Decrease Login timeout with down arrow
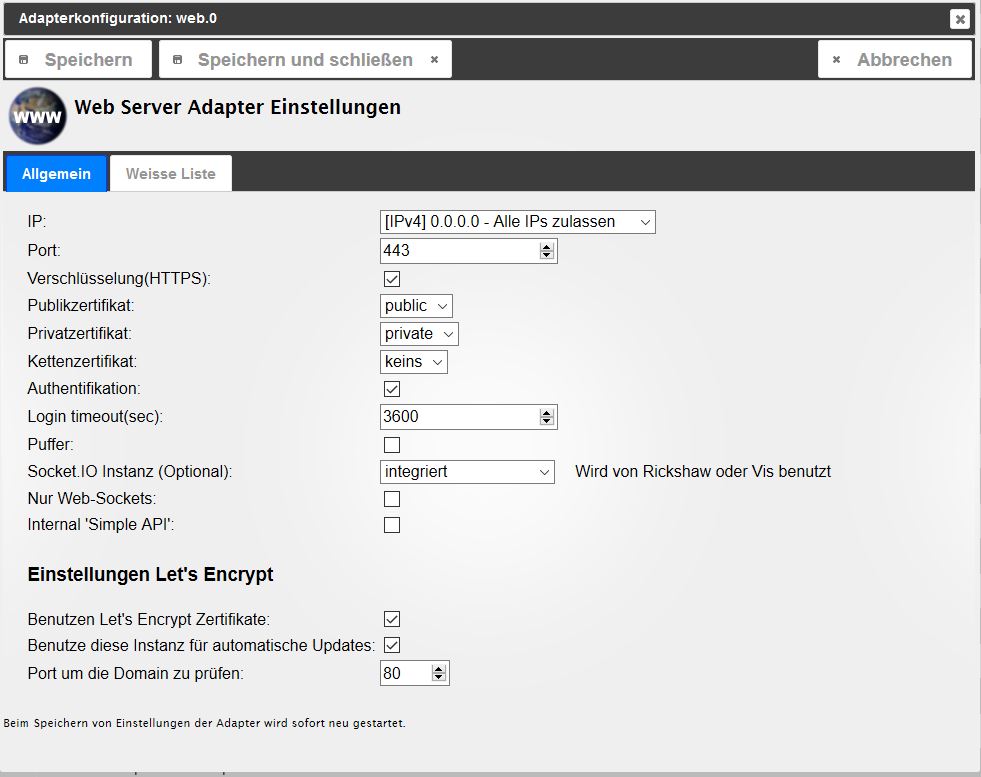Image resolution: width=981 pixels, height=777 pixels. point(547,422)
